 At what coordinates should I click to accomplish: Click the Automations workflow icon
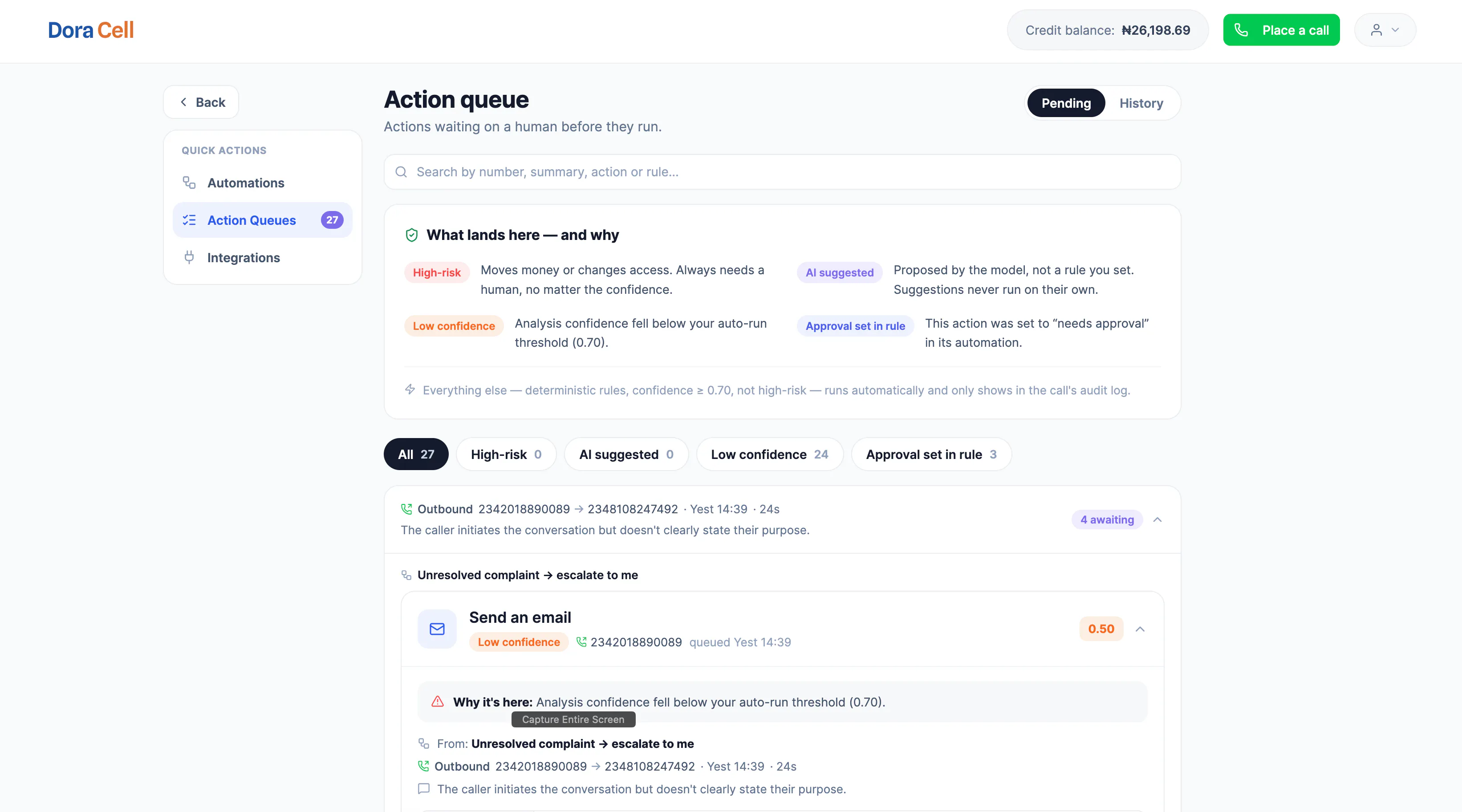[189, 183]
